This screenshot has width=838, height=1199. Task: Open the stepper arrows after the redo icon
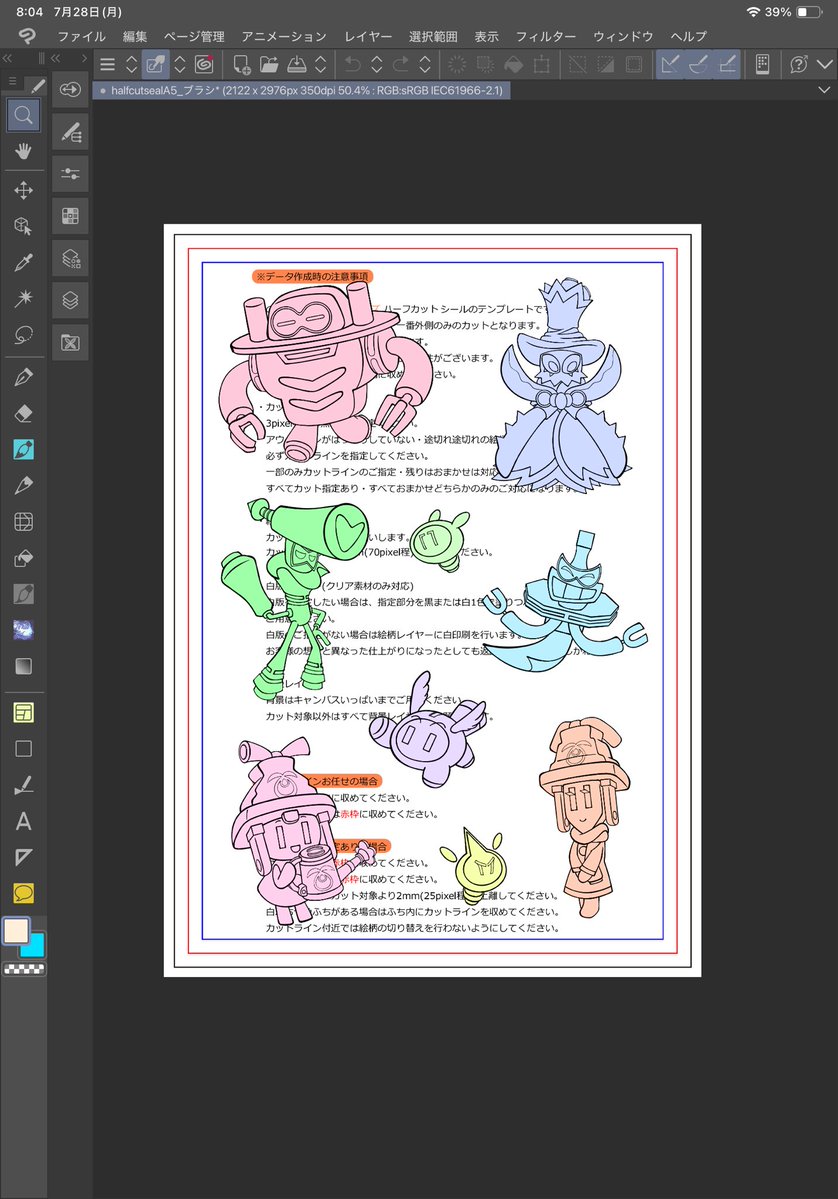tap(425, 65)
